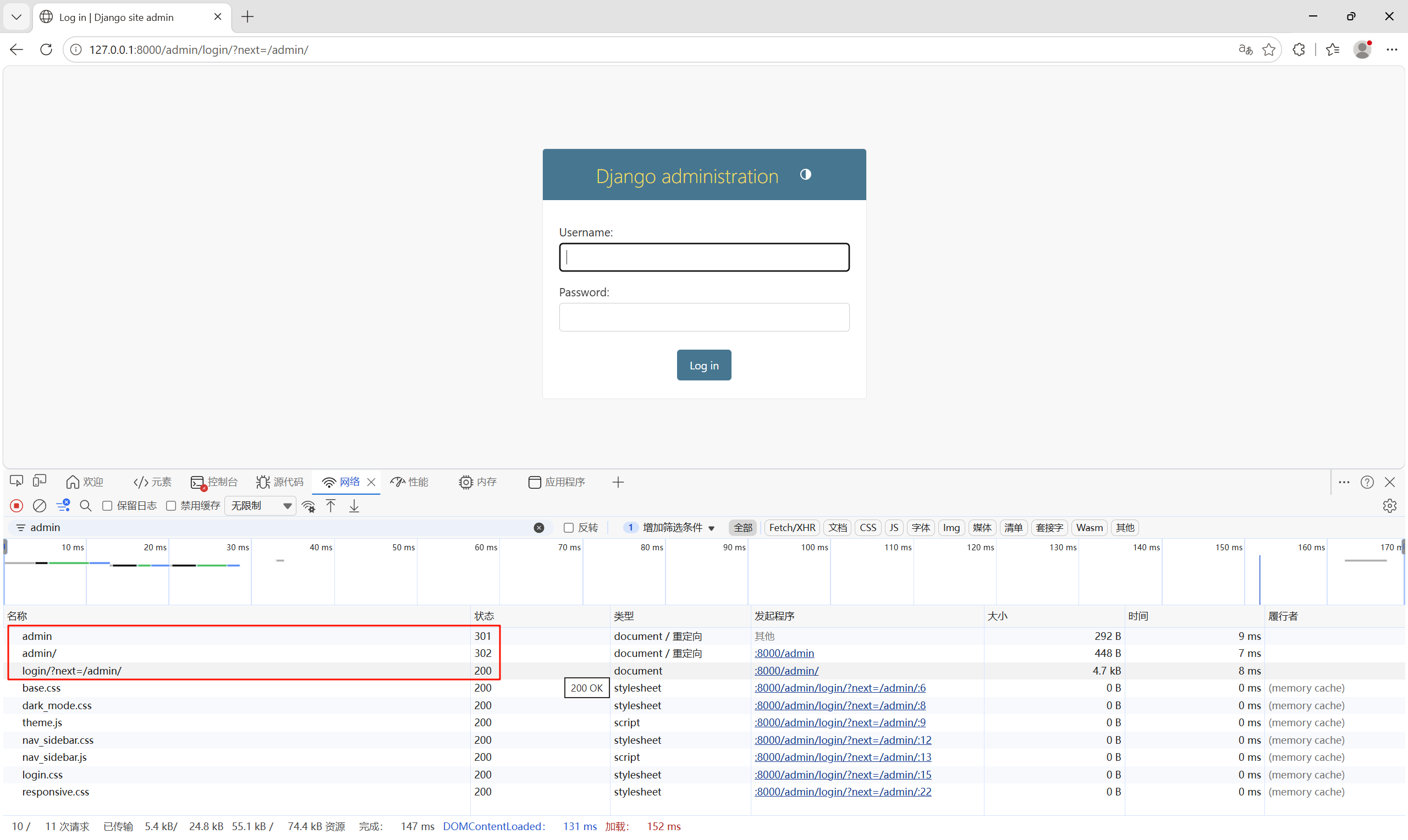
Task: Check the 反转 filter checkbox
Action: pos(569,528)
